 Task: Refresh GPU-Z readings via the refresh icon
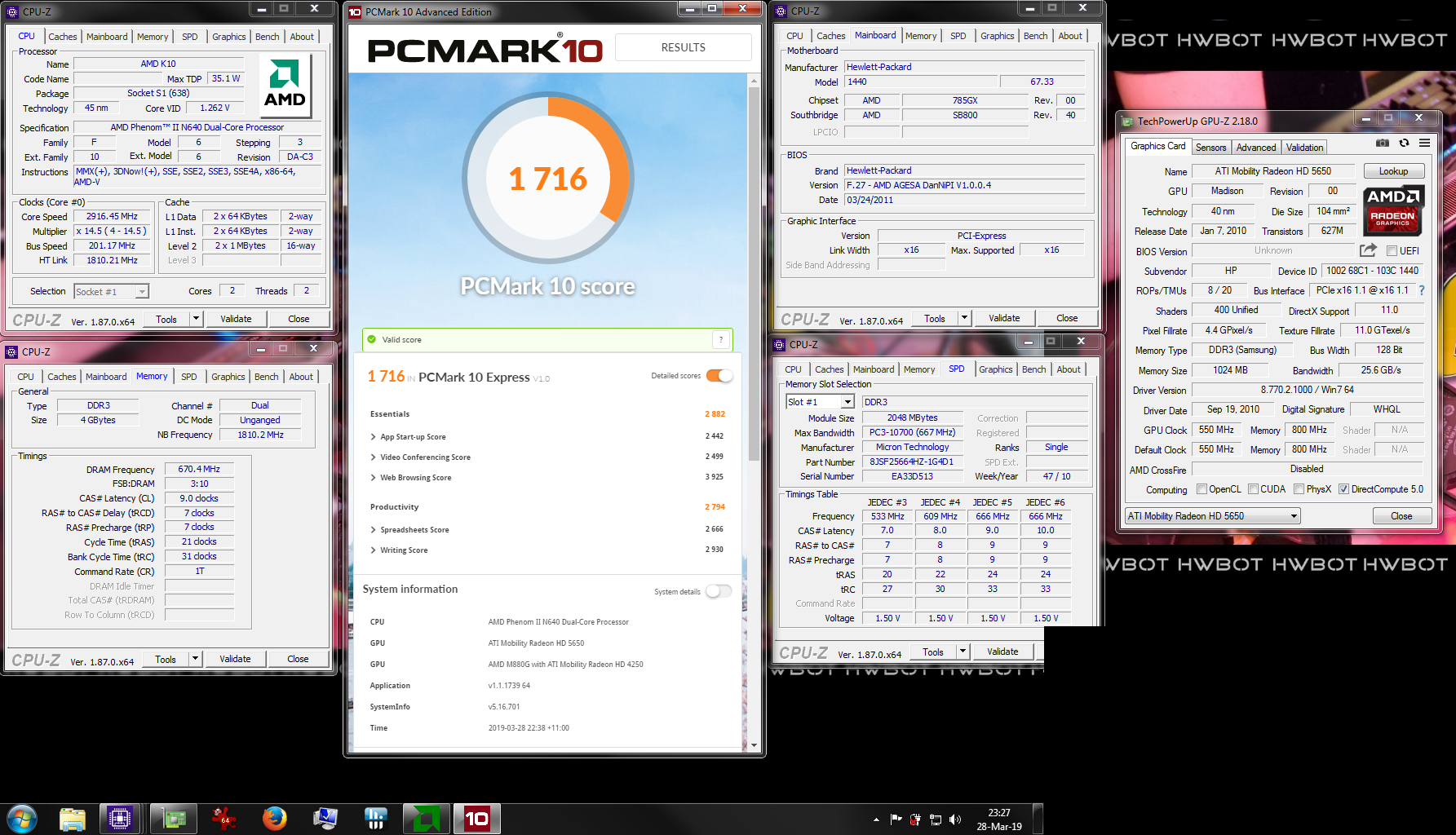click(1404, 143)
